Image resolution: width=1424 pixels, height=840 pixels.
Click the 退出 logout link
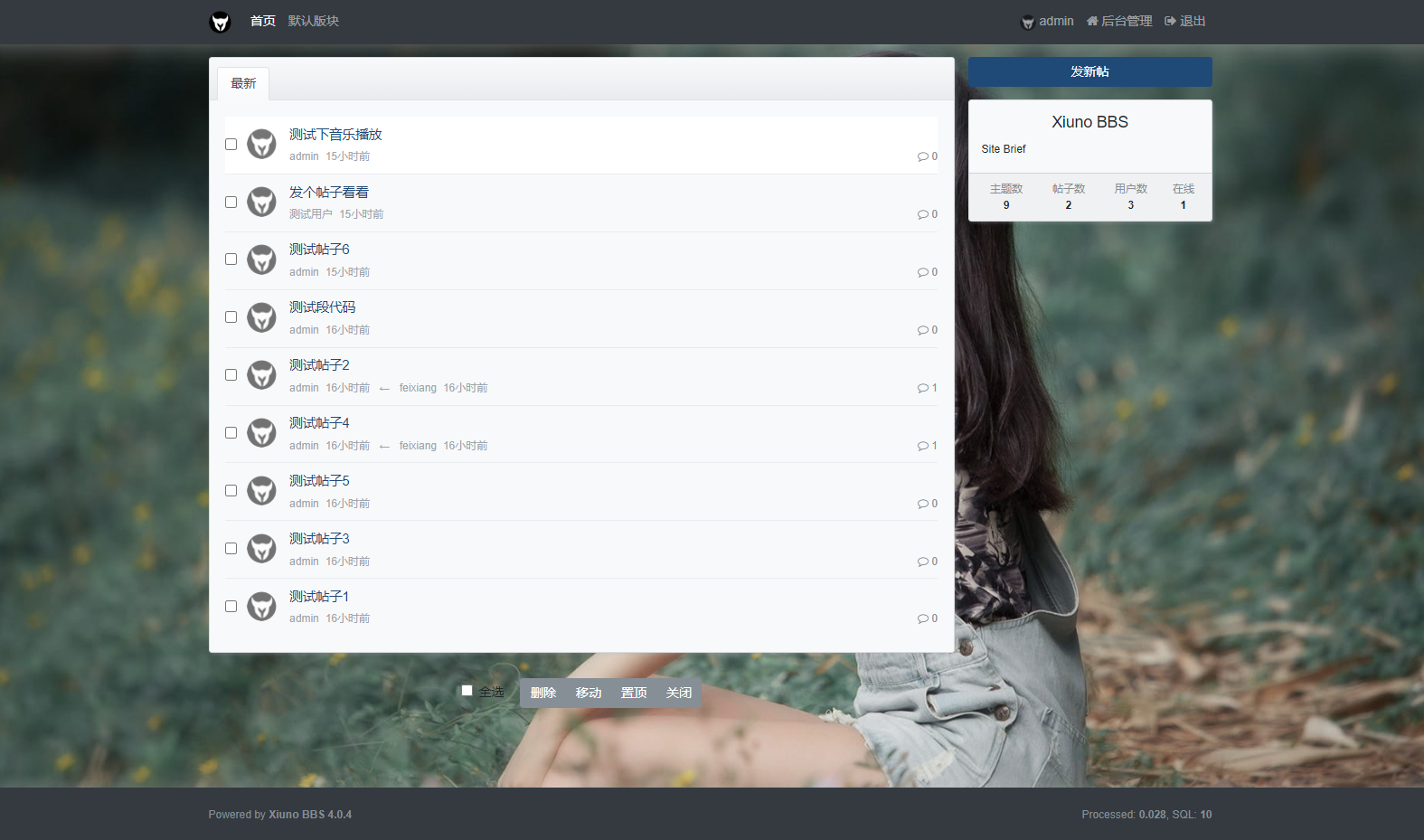[1185, 21]
